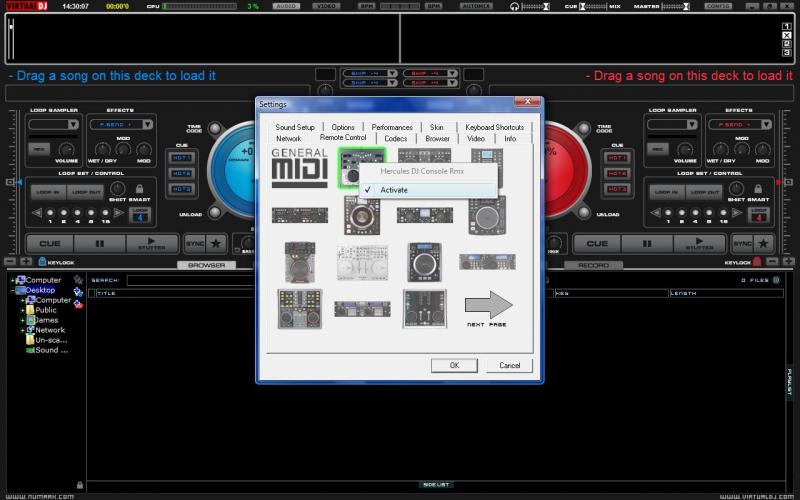Expand the Network tree node

pos(22,330)
